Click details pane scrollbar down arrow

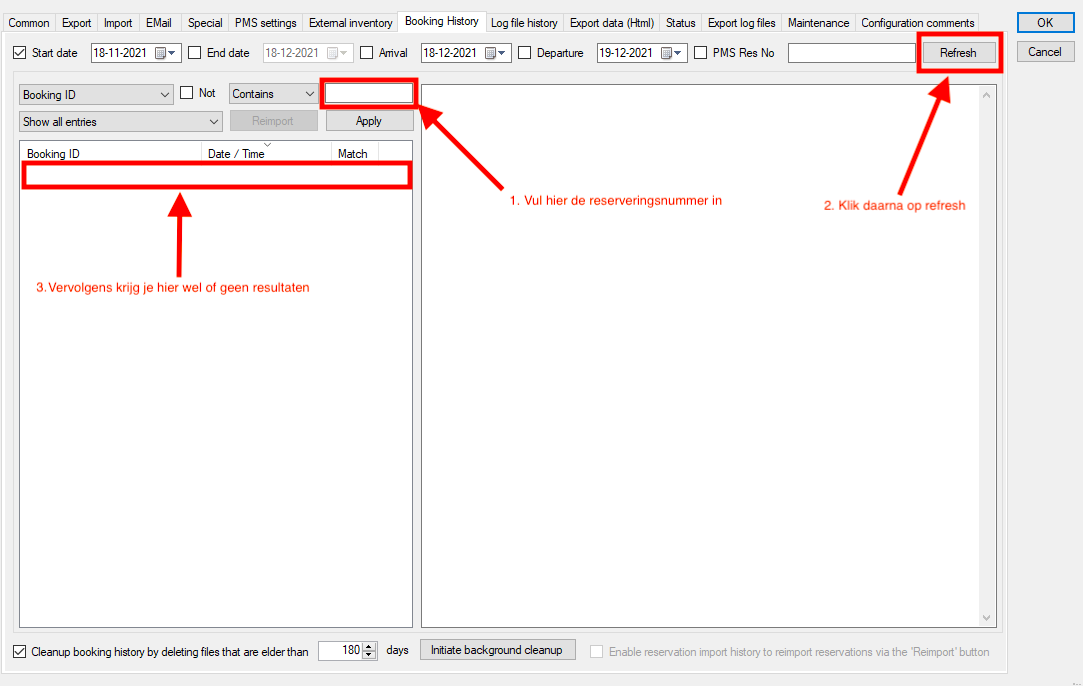tap(987, 618)
